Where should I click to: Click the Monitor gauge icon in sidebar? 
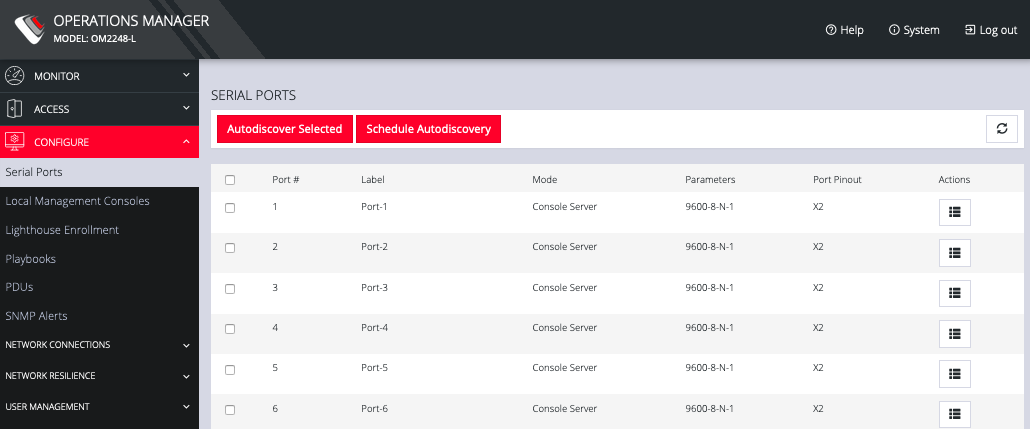pos(15,76)
